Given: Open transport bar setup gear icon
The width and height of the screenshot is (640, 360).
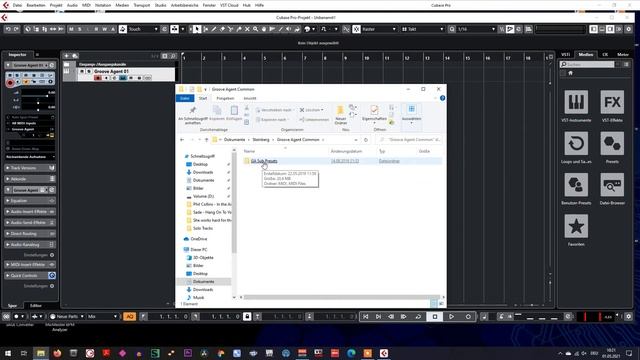Looking at the screenshot, I should (x=629, y=316).
